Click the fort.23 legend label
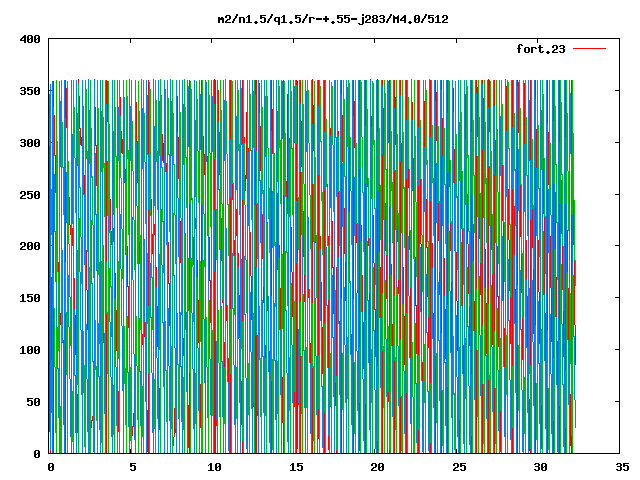Screen dimensions: 640x480 coord(540,49)
